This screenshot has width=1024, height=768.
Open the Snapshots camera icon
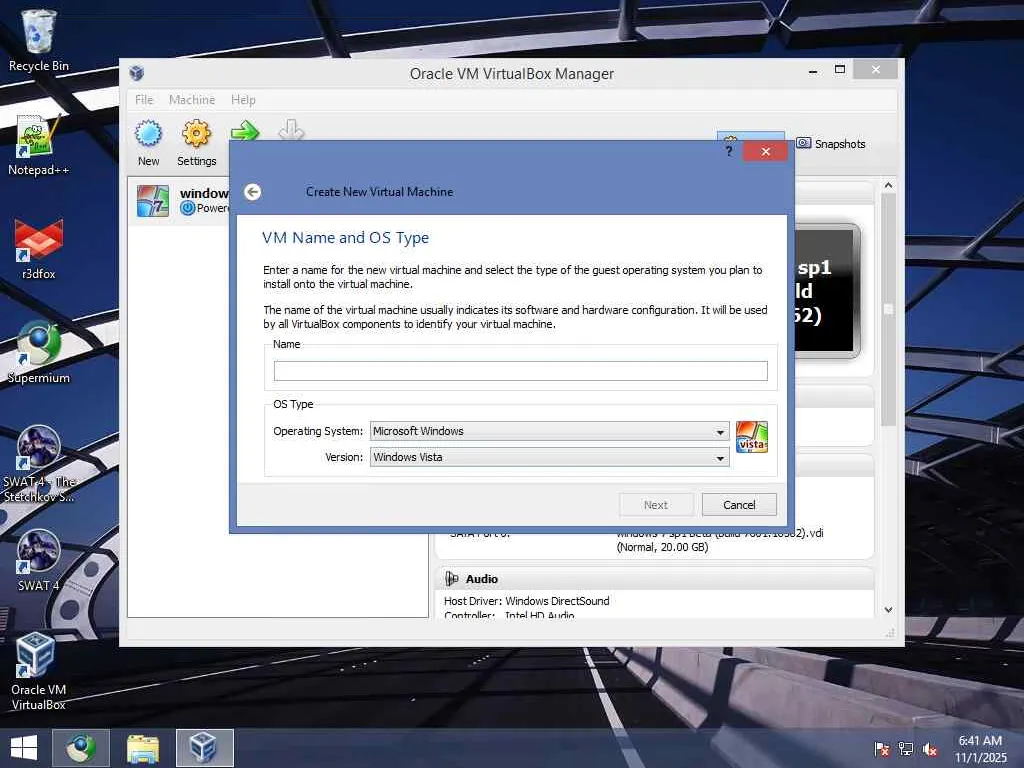[x=804, y=143]
